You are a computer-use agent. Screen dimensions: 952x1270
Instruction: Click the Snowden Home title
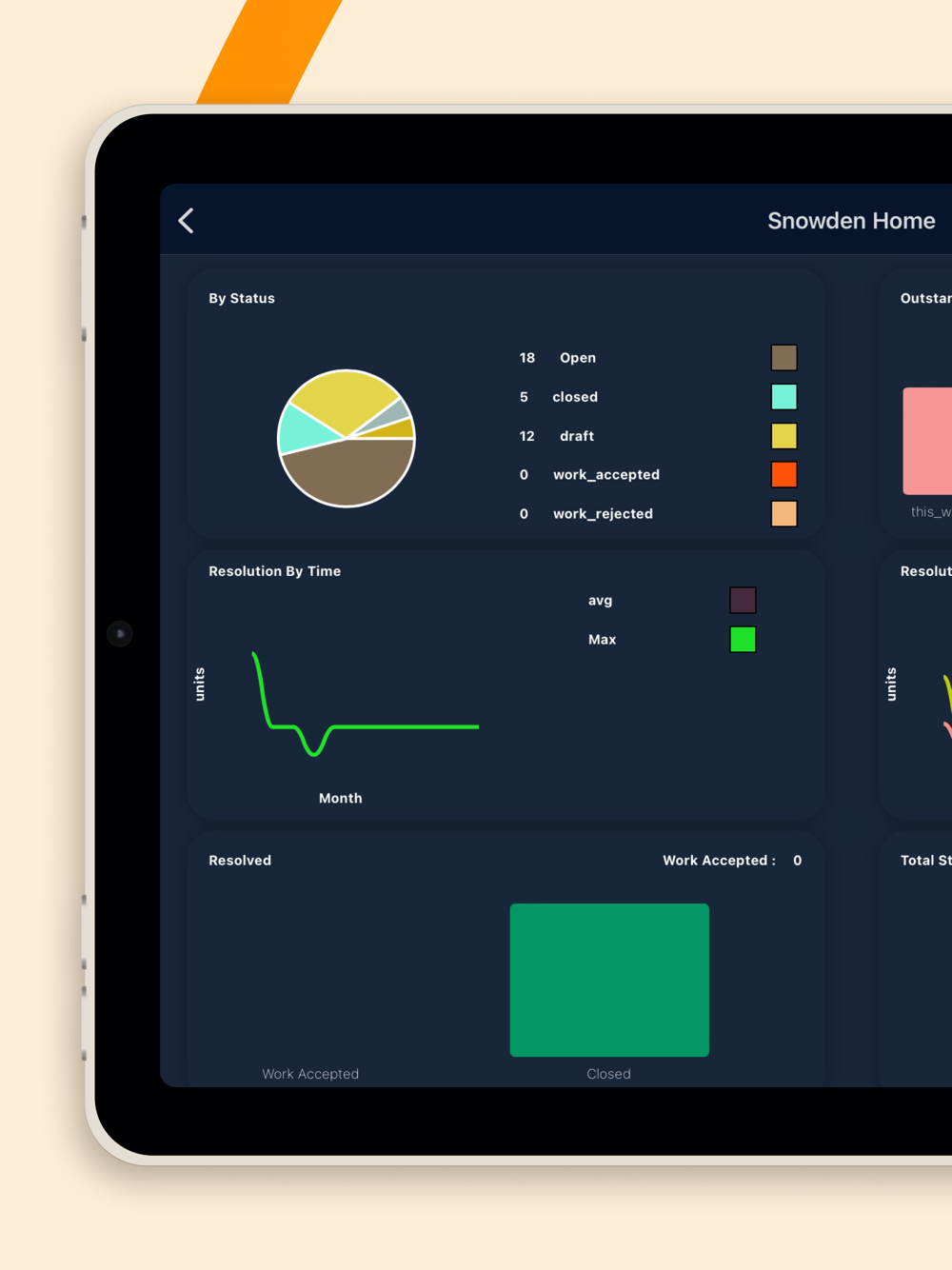coord(851,221)
